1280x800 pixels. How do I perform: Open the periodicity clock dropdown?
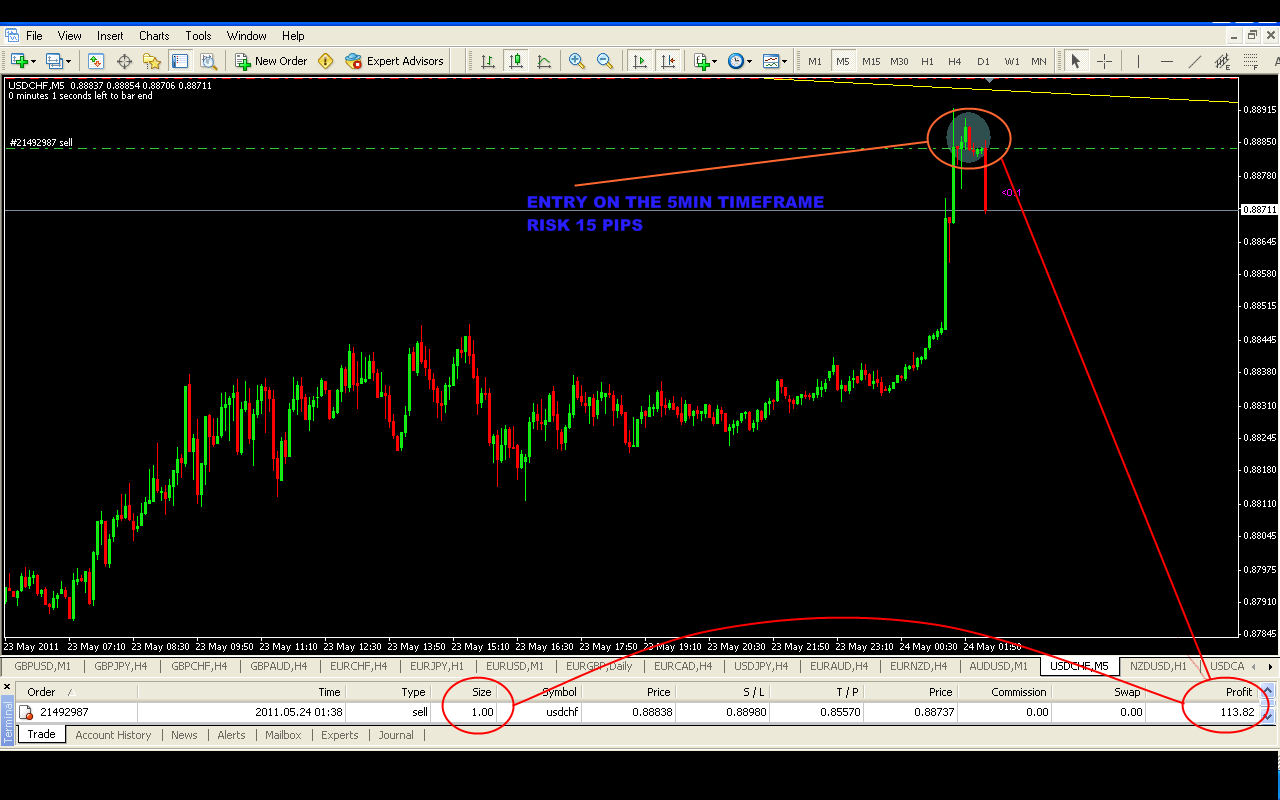(x=749, y=61)
